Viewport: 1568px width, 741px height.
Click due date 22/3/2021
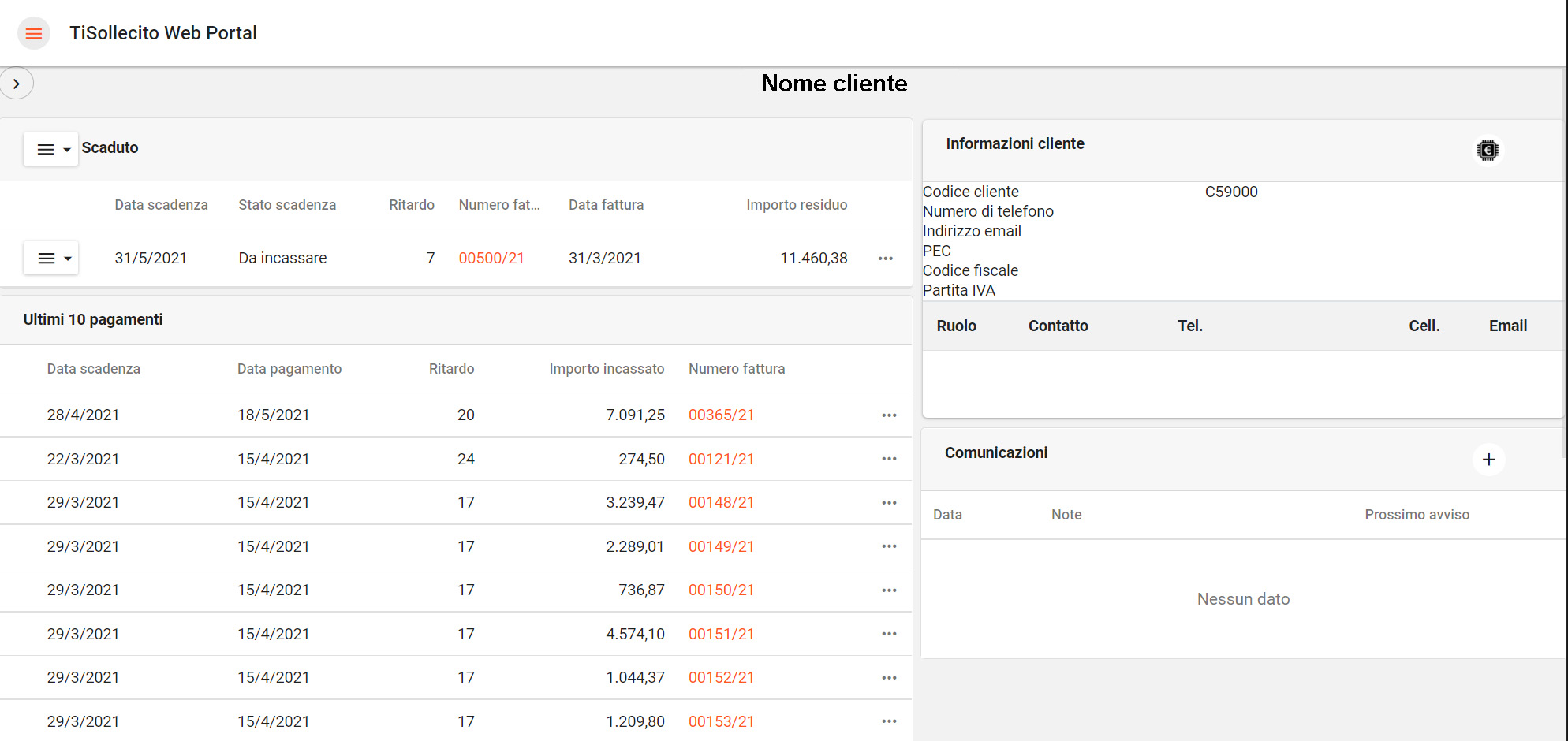(83, 459)
